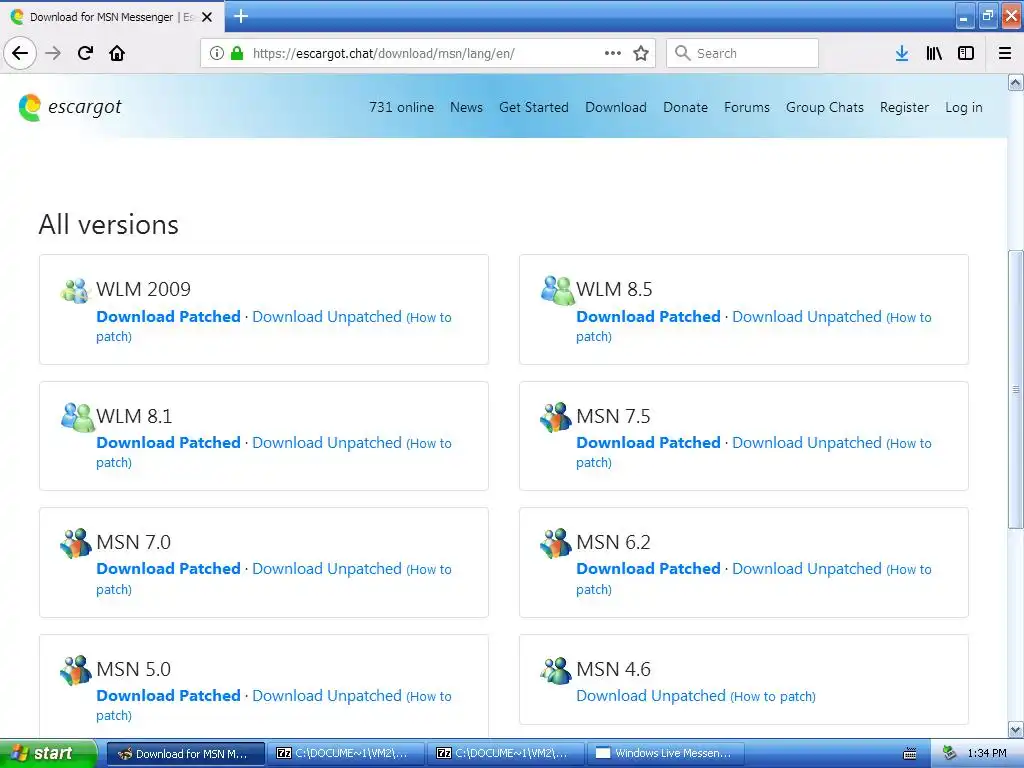The image size is (1024, 768).
Task: Switch to Windows Live Messenger taskbar window
Action: 665,753
